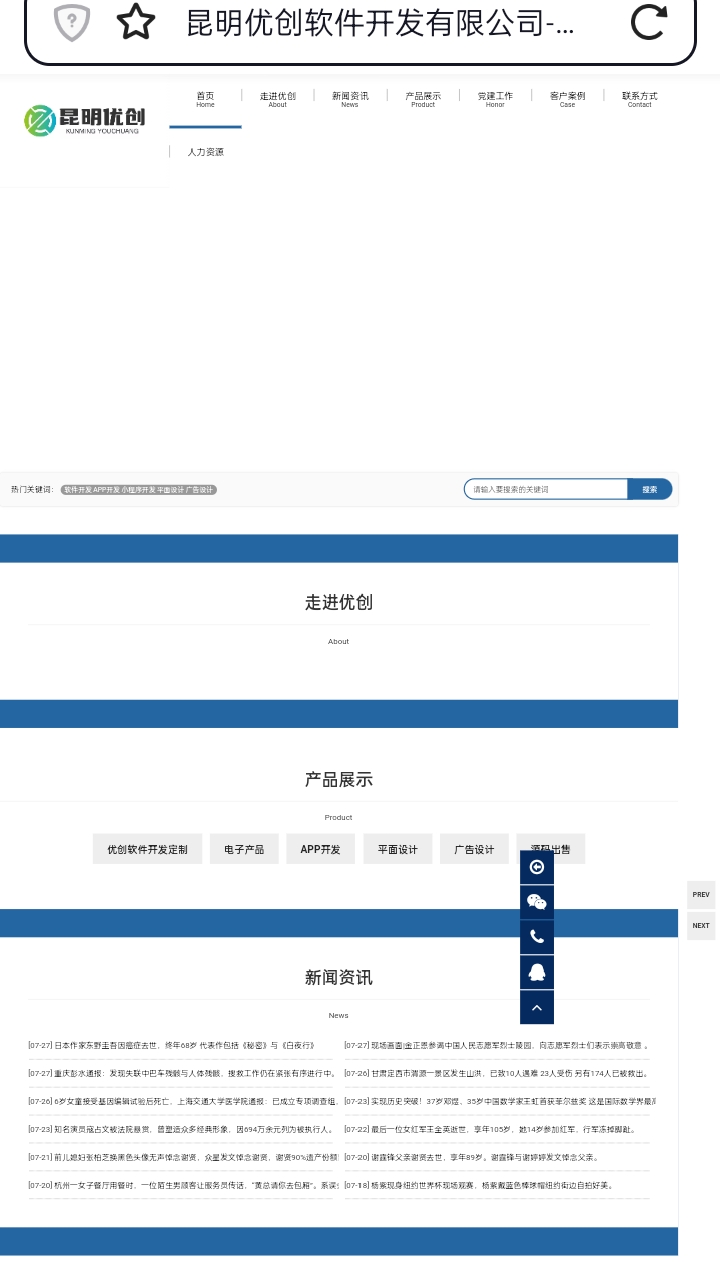This screenshot has width=720, height=1262.
Task: Open the 产品展示 Product menu item
Action: point(422,99)
